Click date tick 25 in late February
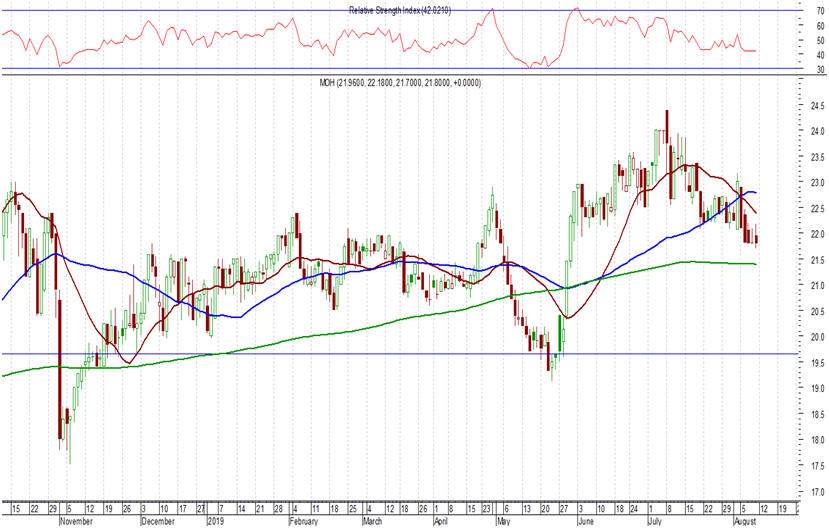This screenshot has height=528, width=829. (352, 509)
